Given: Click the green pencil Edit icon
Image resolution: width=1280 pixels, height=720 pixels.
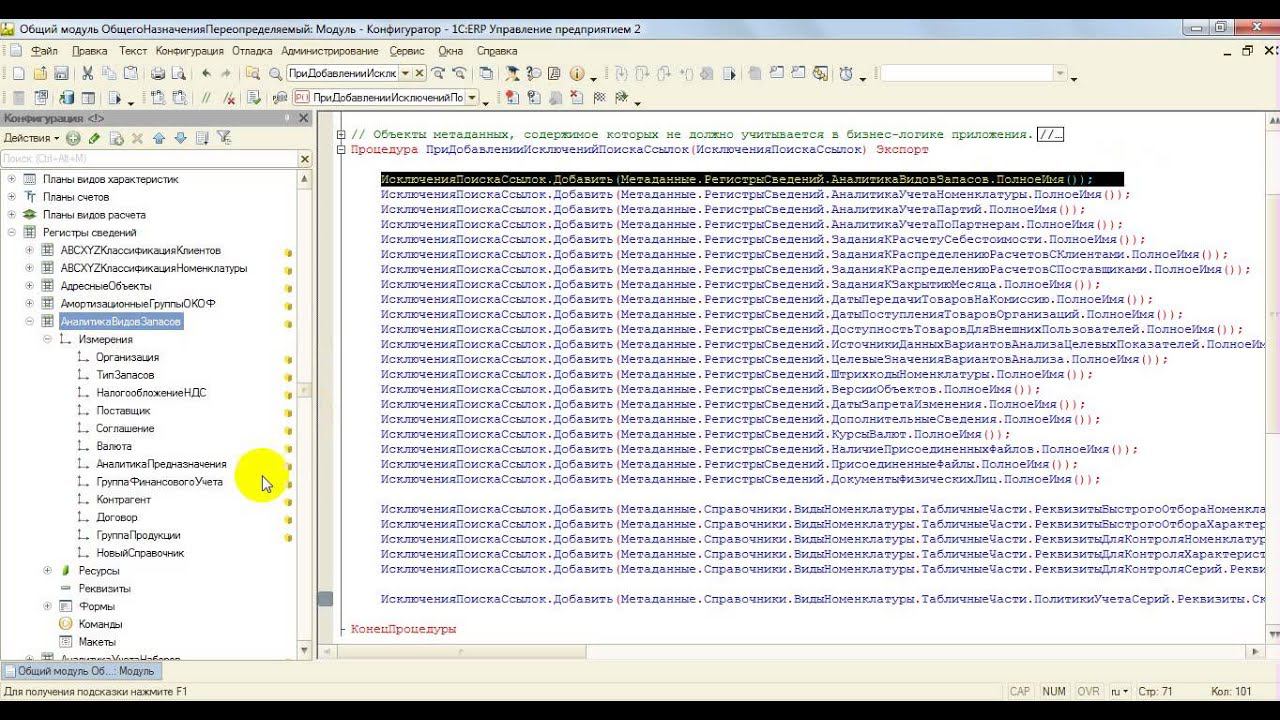Looking at the screenshot, I should [94, 138].
